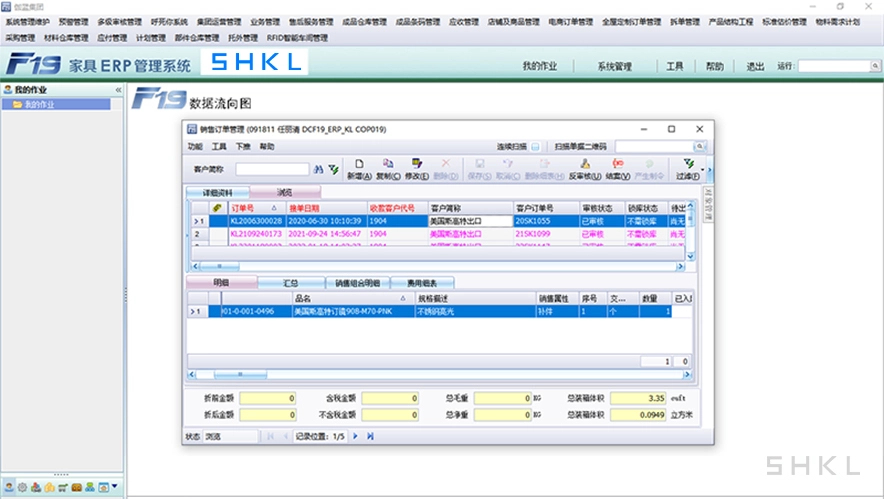Screen dimensions: 884x499
Task: Go to next record arrow in status bar
Action: (355, 436)
